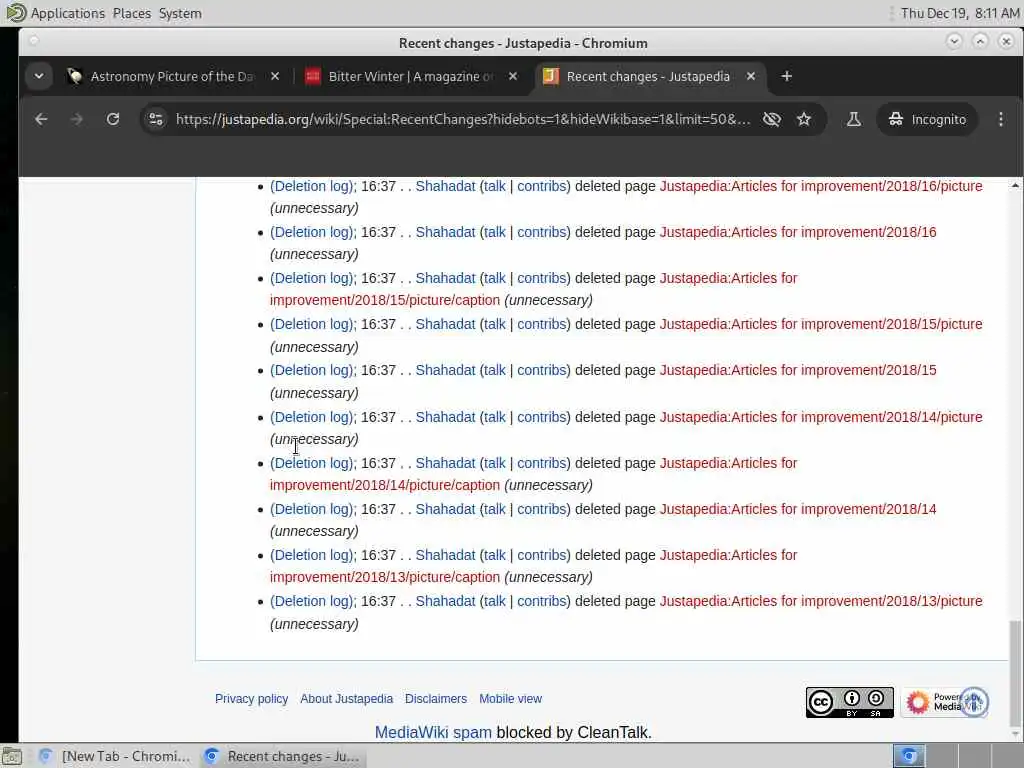
Task: Open the Chromium three-dot menu
Action: [x=1000, y=119]
